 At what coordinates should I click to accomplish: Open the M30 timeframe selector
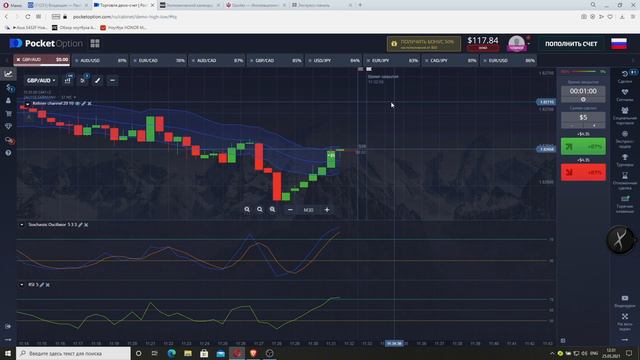click(x=309, y=210)
